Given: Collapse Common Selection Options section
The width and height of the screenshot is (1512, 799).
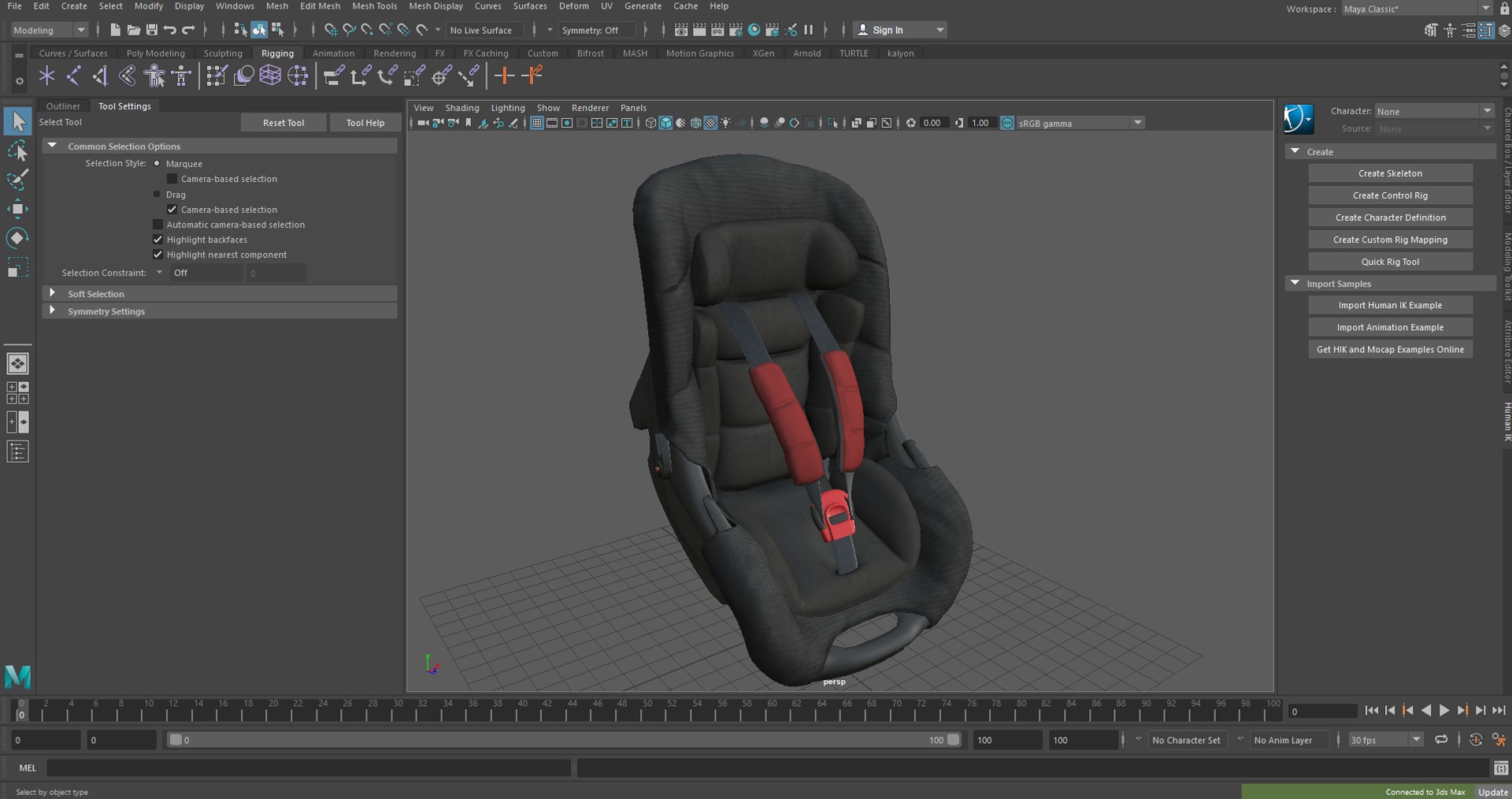Looking at the screenshot, I should [x=52, y=146].
